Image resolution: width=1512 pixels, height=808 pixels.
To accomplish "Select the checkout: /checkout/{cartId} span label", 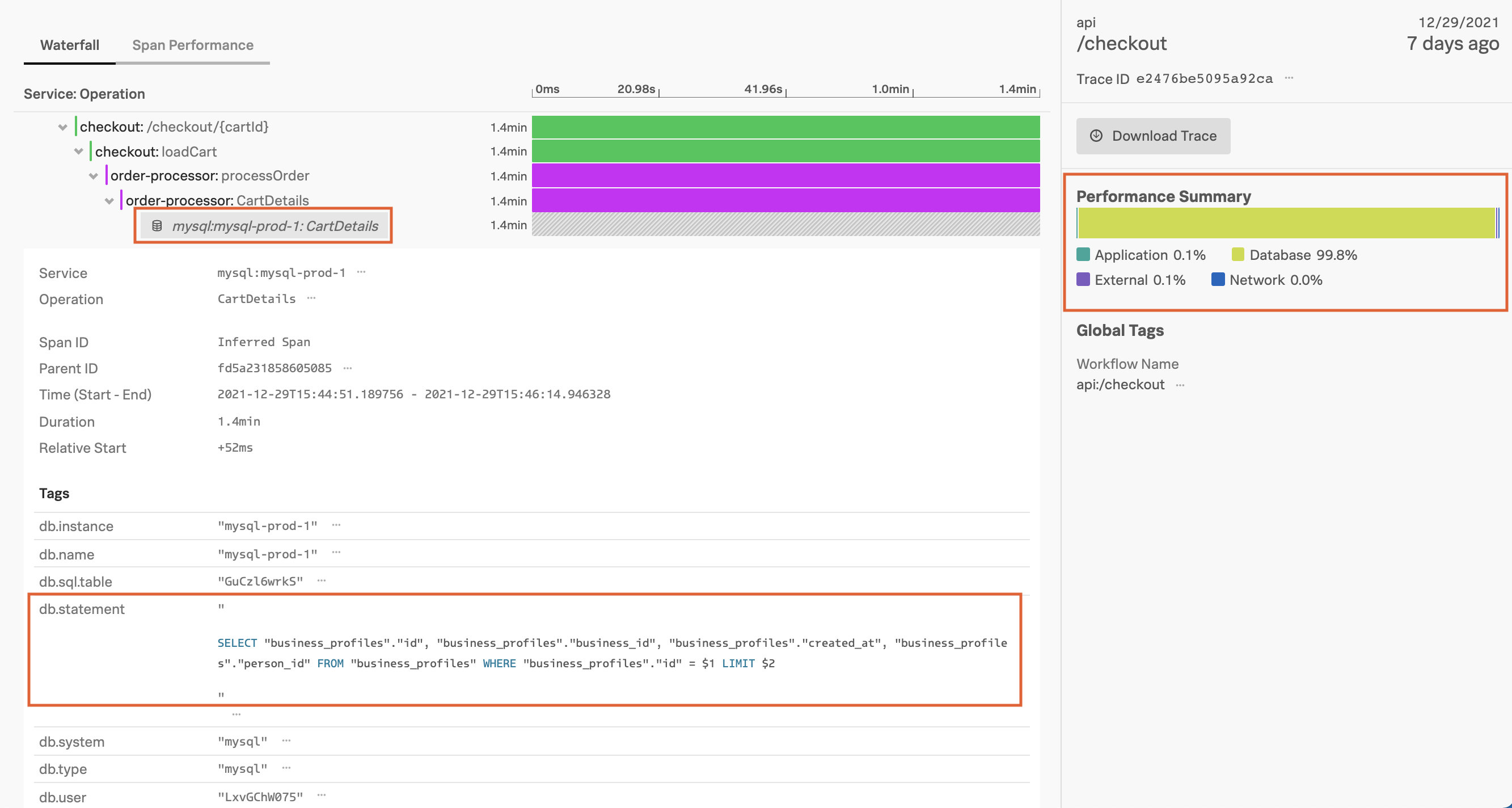I will pyautogui.click(x=174, y=127).
